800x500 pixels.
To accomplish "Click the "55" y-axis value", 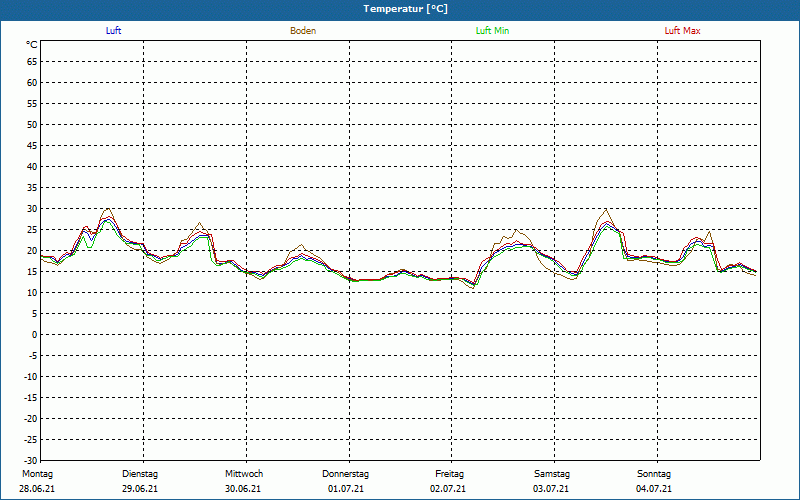I will [32, 104].
